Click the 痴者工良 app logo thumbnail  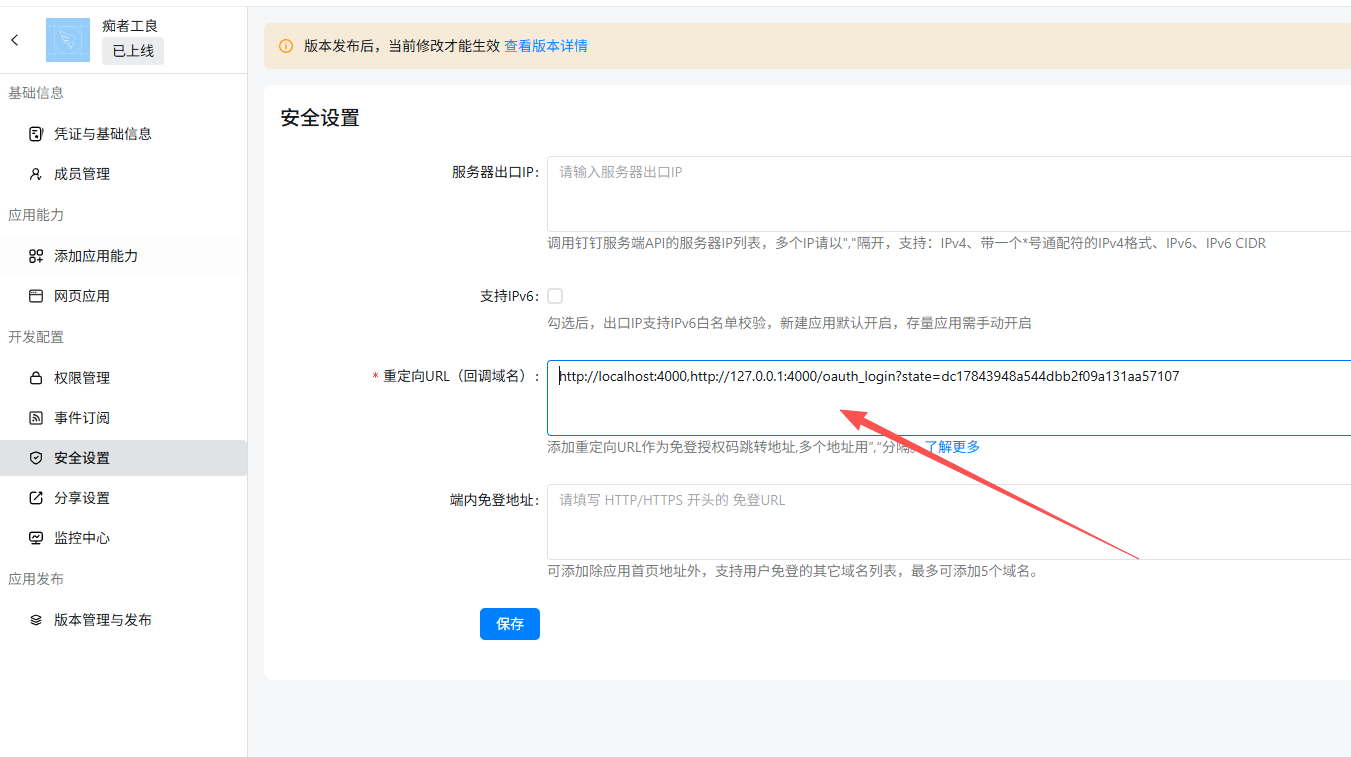click(68, 40)
